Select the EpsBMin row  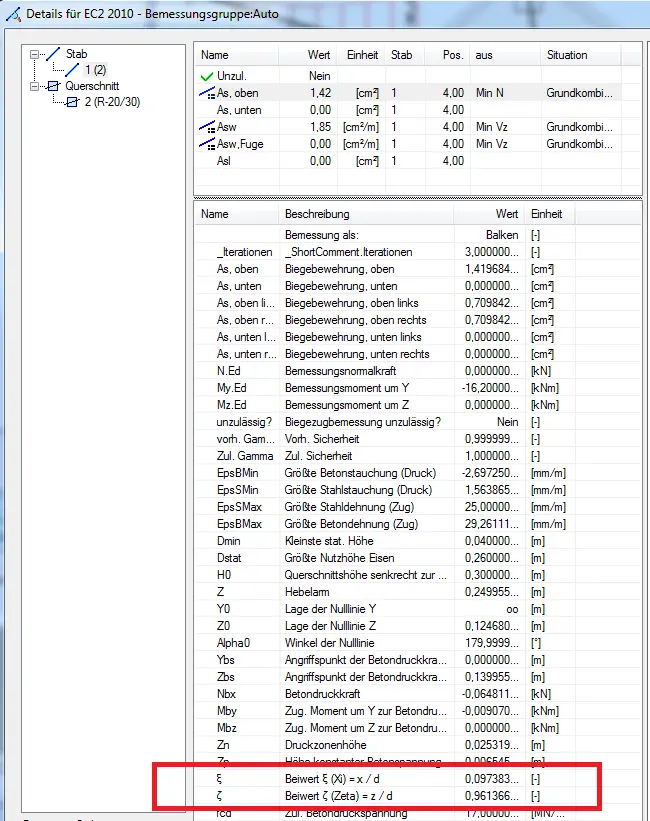[x=385, y=473]
